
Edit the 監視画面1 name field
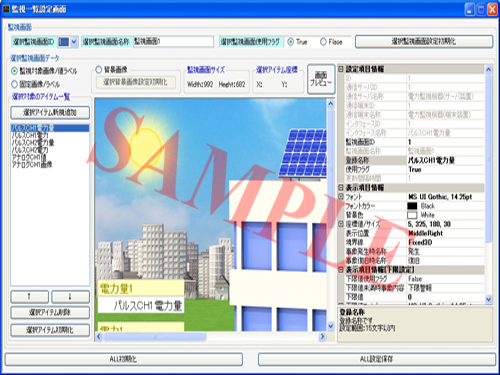(173, 42)
